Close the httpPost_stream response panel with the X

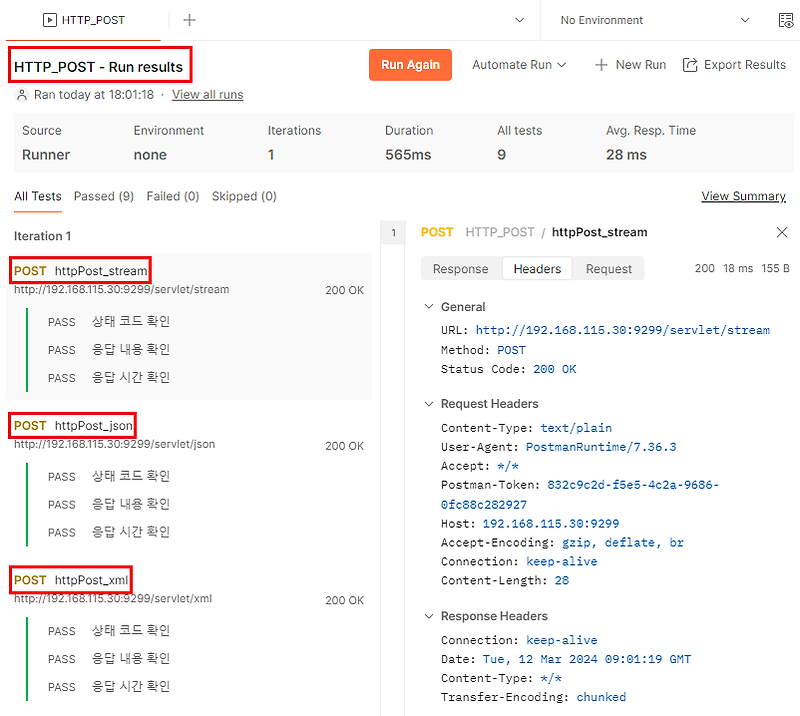pyautogui.click(x=781, y=232)
